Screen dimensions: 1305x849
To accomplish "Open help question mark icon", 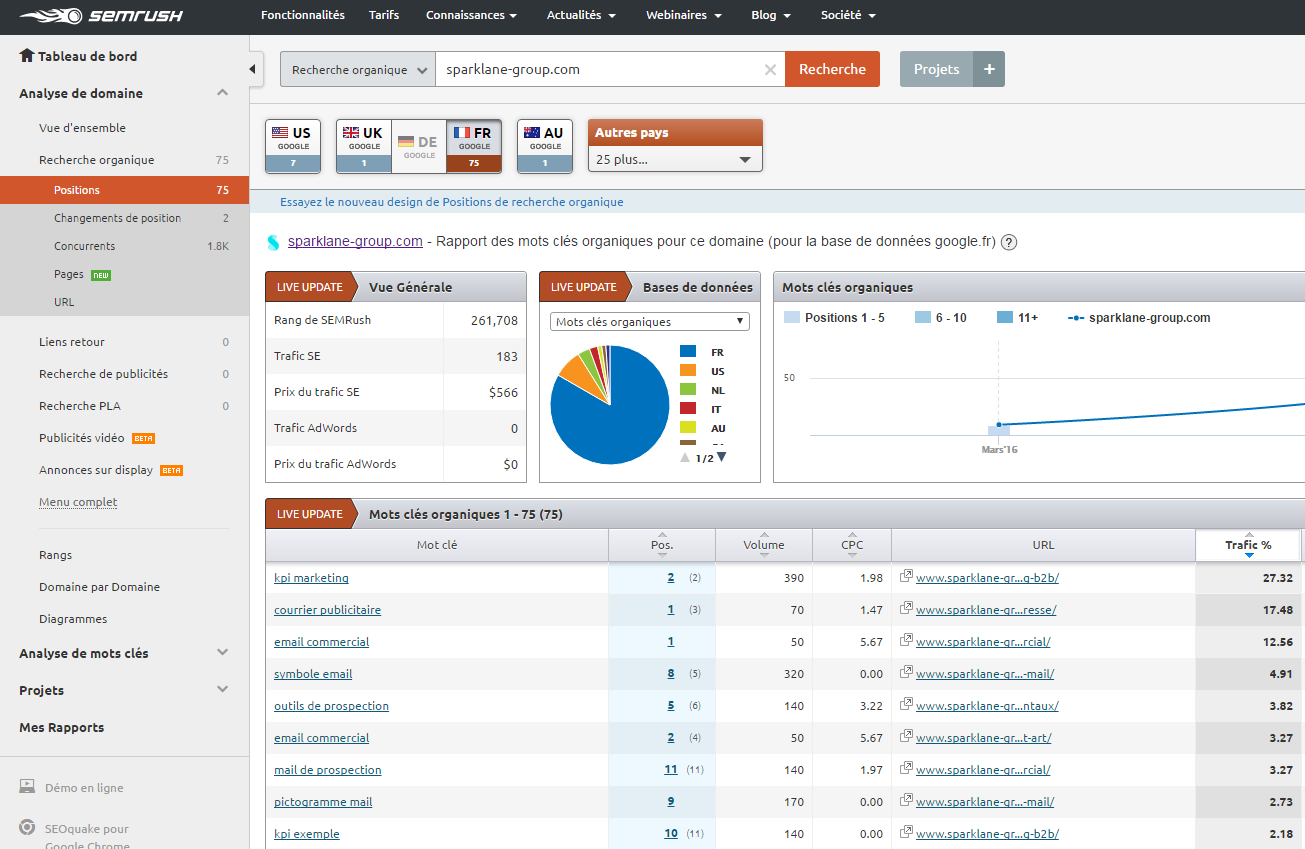I will click(1009, 242).
